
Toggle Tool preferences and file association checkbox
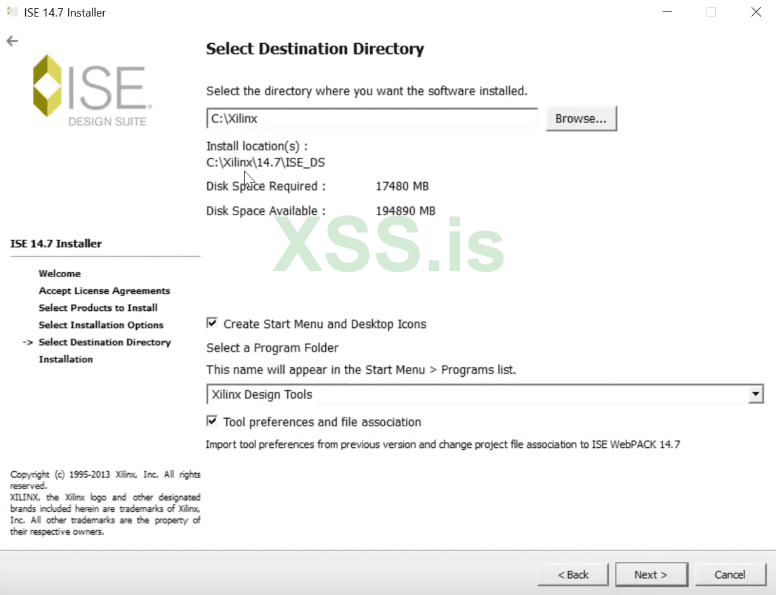click(x=212, y=421)
